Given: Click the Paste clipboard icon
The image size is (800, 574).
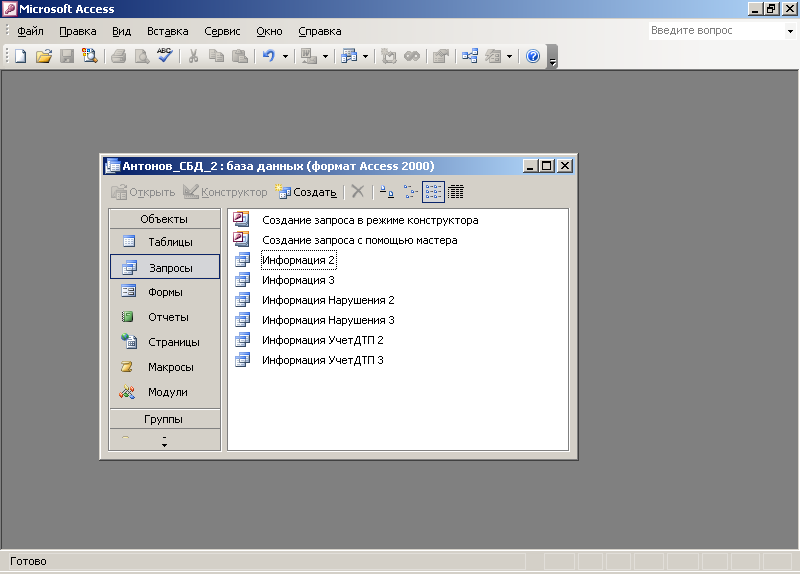Looking at the screenshot, I should click(x=239, y=56).
